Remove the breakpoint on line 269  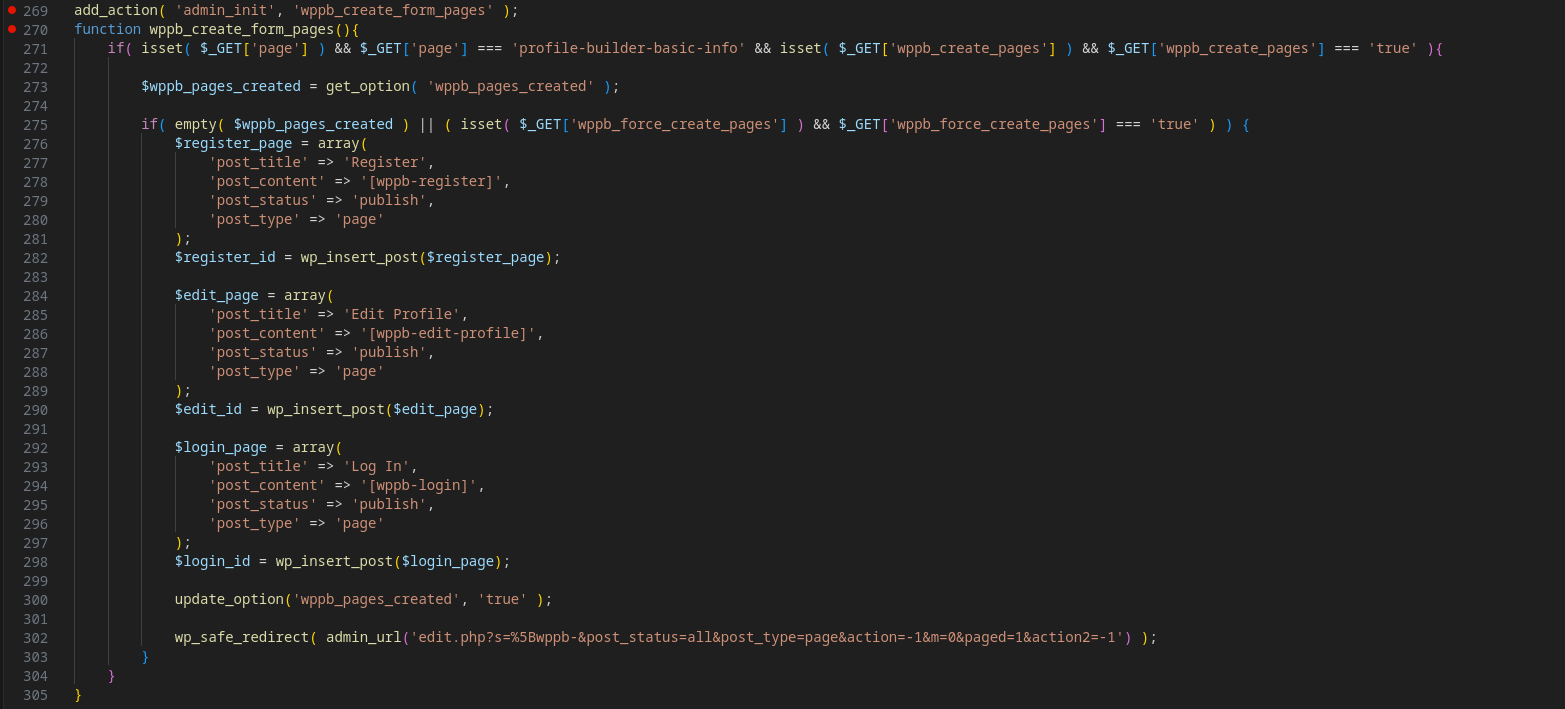click(x=11, y=11)
